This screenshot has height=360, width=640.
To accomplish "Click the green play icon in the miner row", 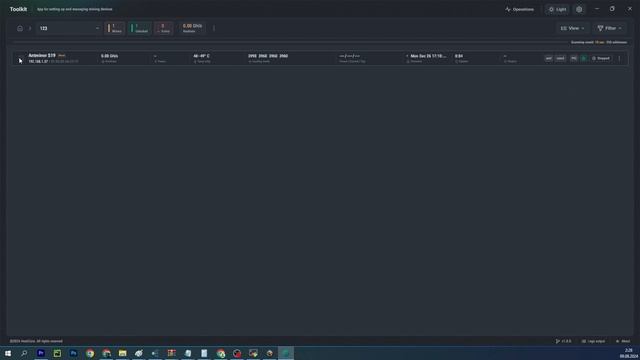I will coord(584,58).
